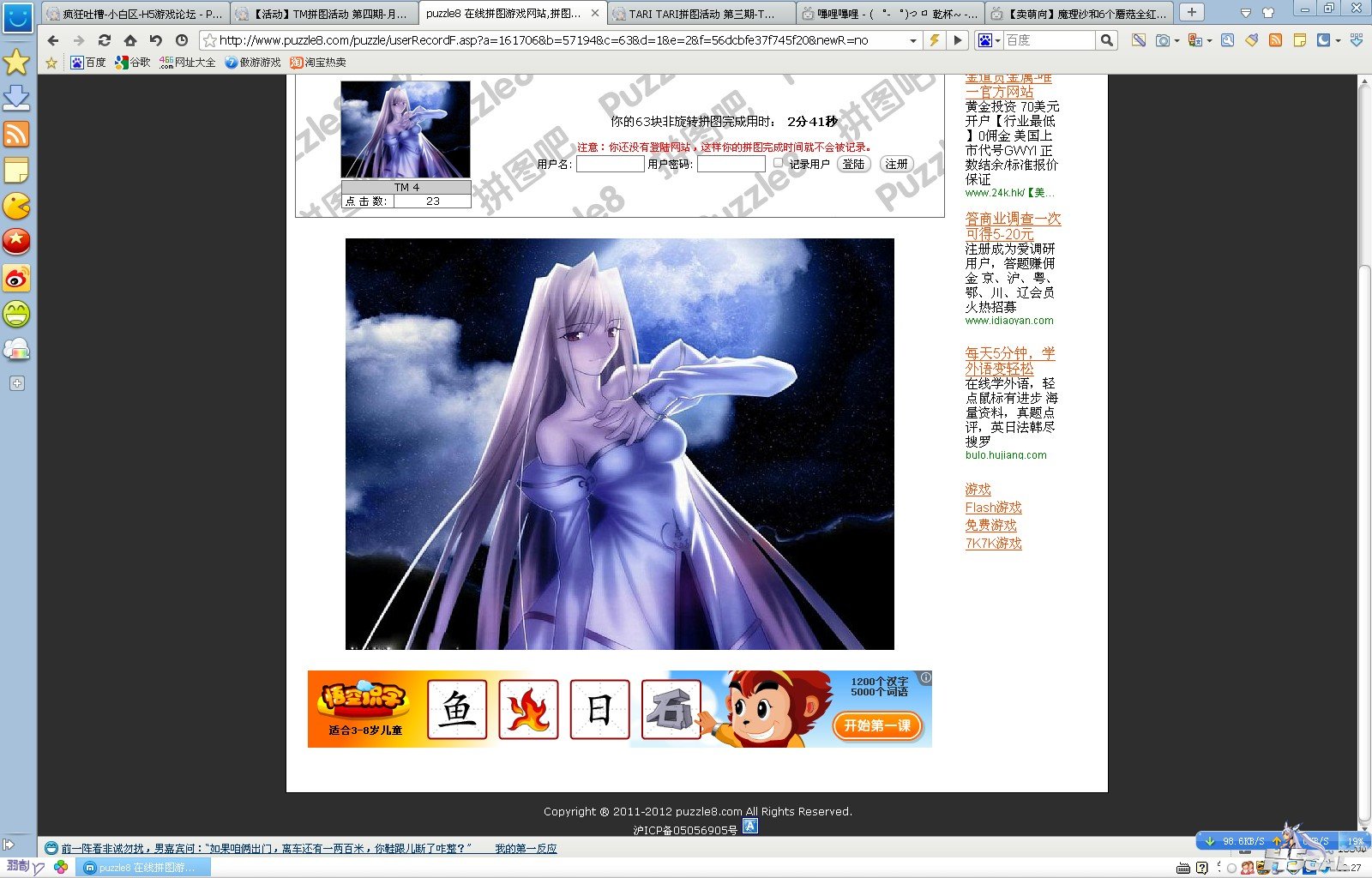Open the downloads sidebar icon
This screenshot has width=1372, height=878.
pos(16,98)
